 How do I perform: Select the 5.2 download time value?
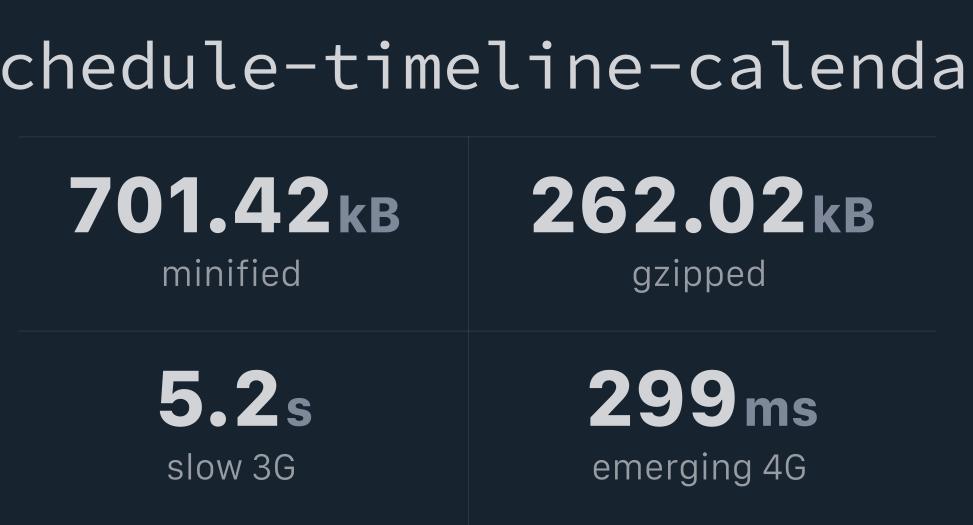point(218,398)
